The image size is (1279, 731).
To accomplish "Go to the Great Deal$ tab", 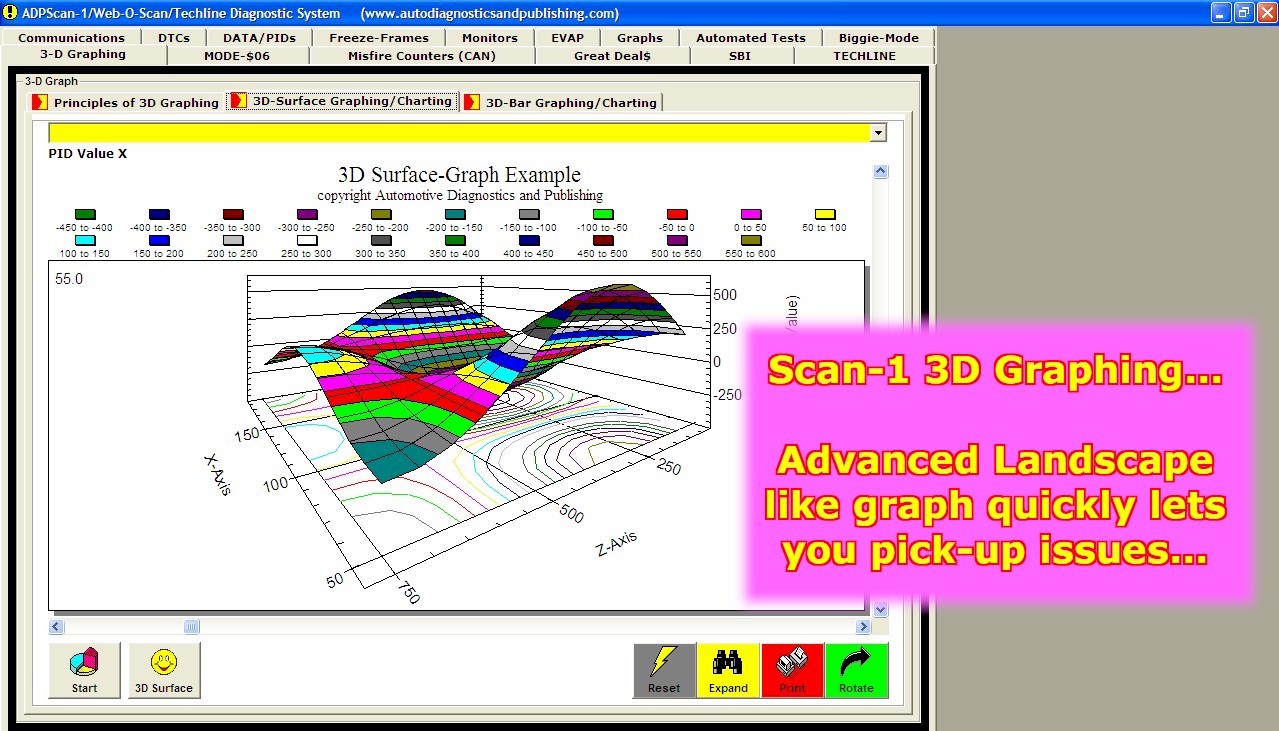I will point(612,56).
